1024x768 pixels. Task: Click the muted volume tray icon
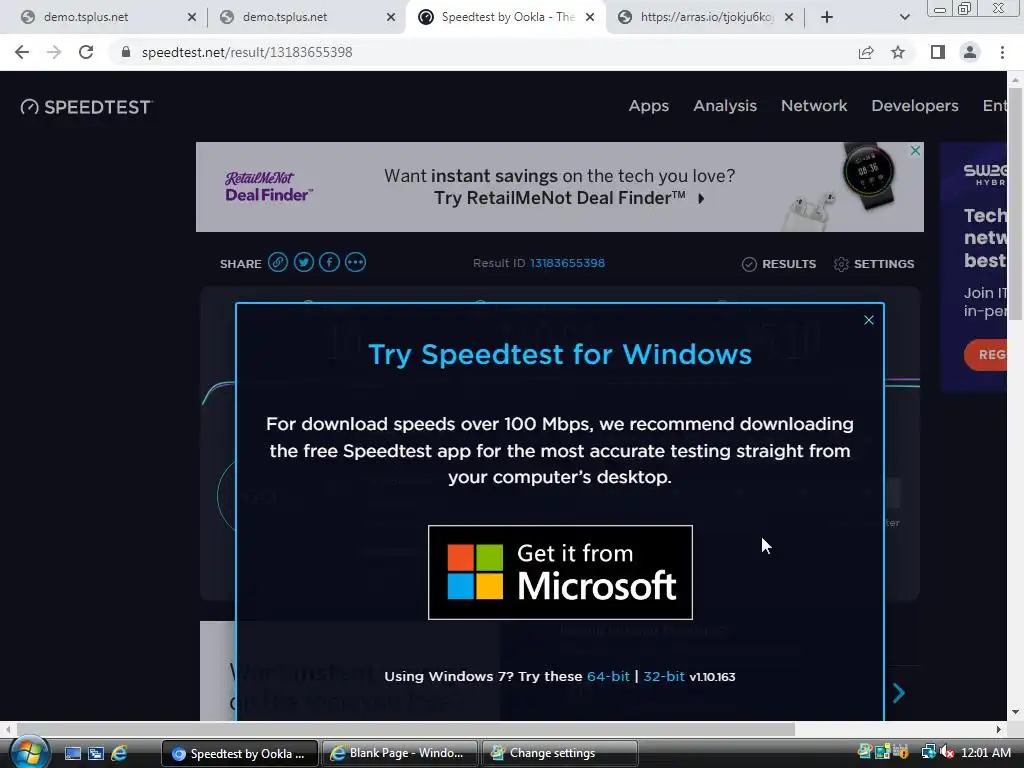tap(947, 752)
